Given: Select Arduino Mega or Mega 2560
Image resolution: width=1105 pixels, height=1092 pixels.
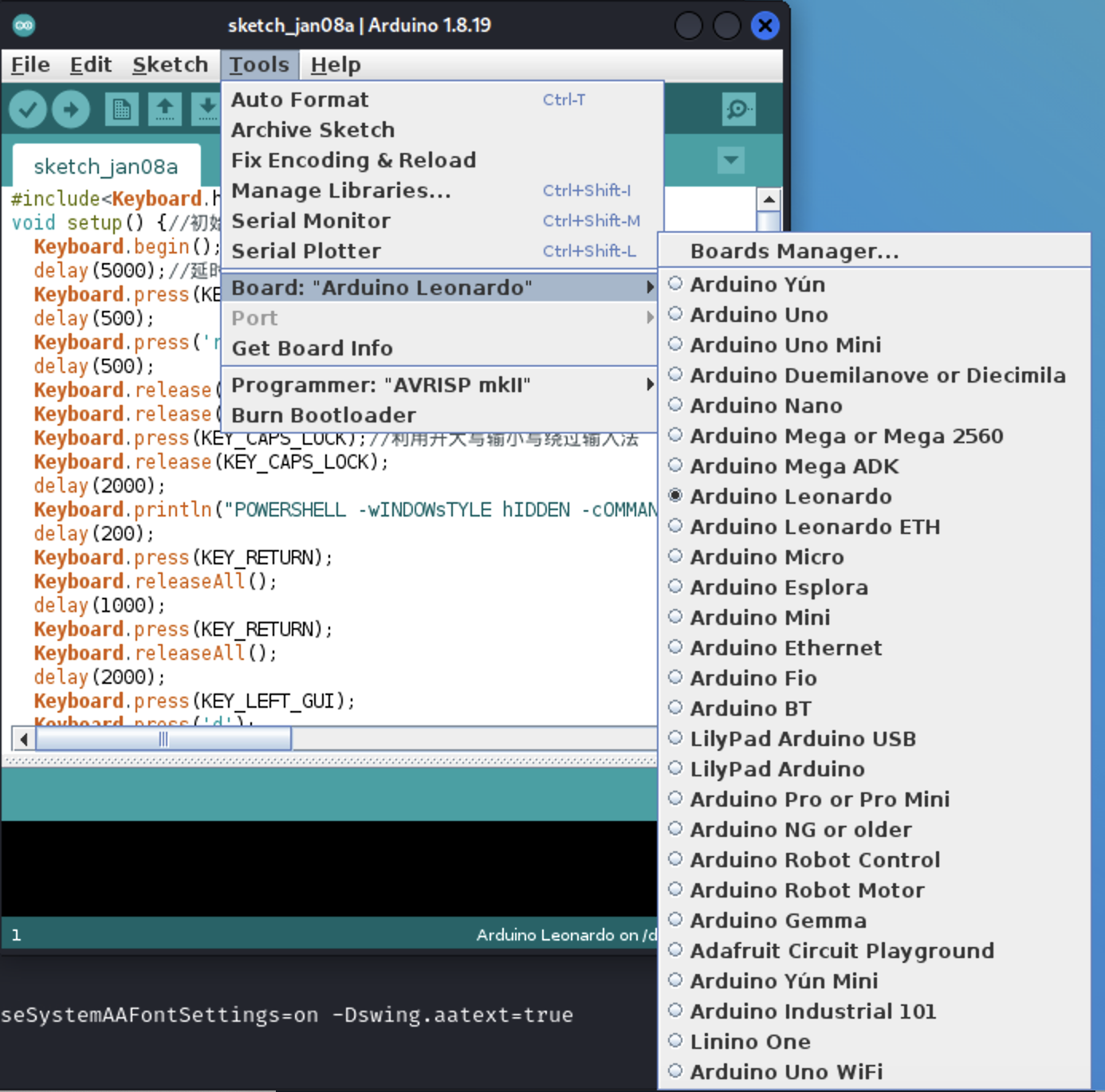Looking at the screenshot, I should [875, 436].
